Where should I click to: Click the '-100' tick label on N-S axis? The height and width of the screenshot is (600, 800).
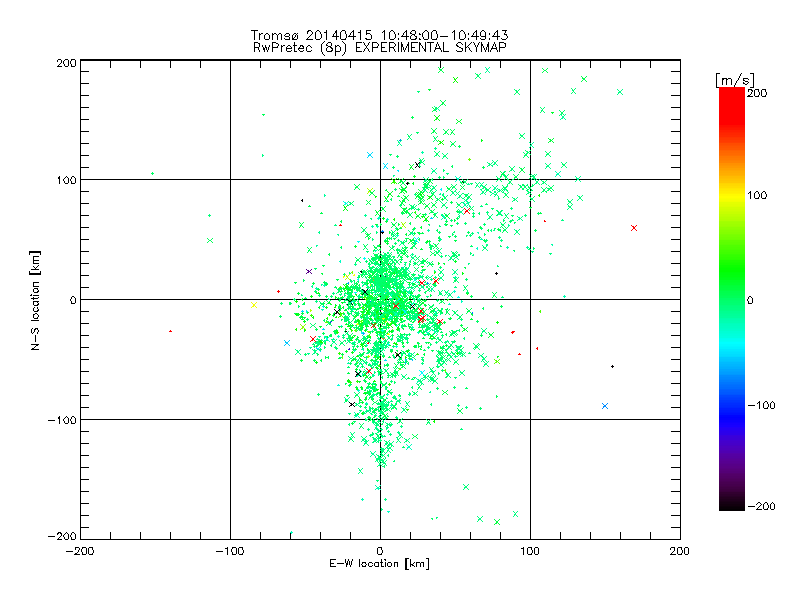(x=62, y=420)
